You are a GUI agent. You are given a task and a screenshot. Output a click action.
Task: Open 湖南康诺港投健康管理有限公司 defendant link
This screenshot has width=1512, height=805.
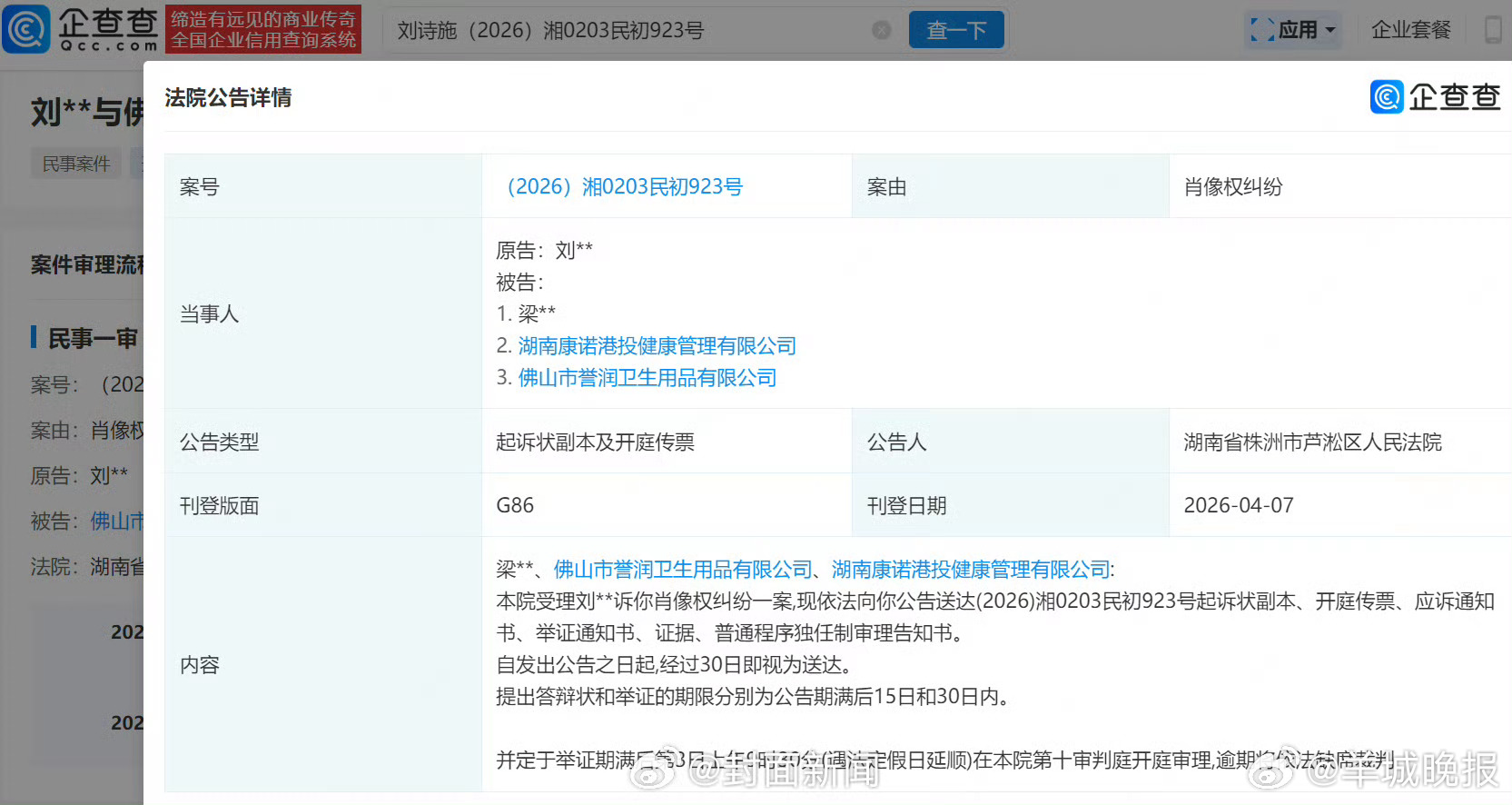coord(657,346)
